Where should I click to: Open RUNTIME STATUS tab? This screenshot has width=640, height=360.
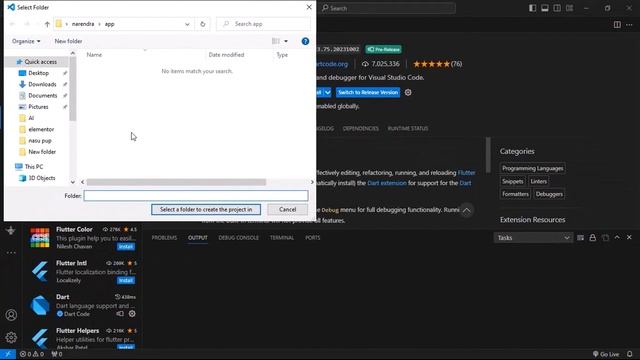click(408, 129)
